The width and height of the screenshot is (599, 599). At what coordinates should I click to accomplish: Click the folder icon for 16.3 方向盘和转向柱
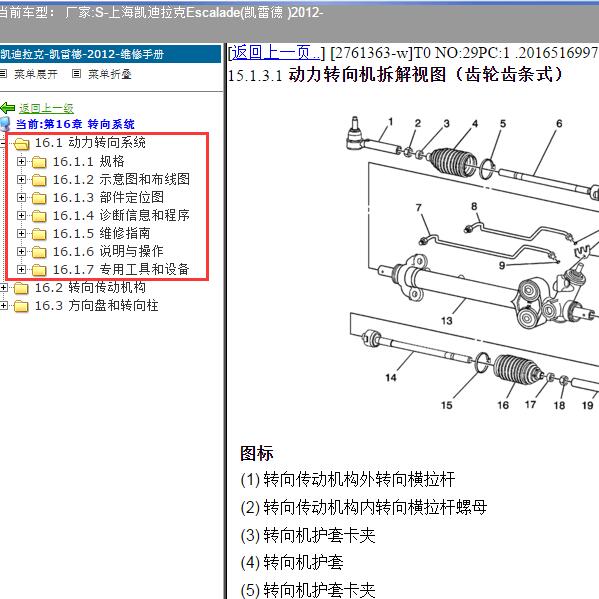tap(21, 306)
